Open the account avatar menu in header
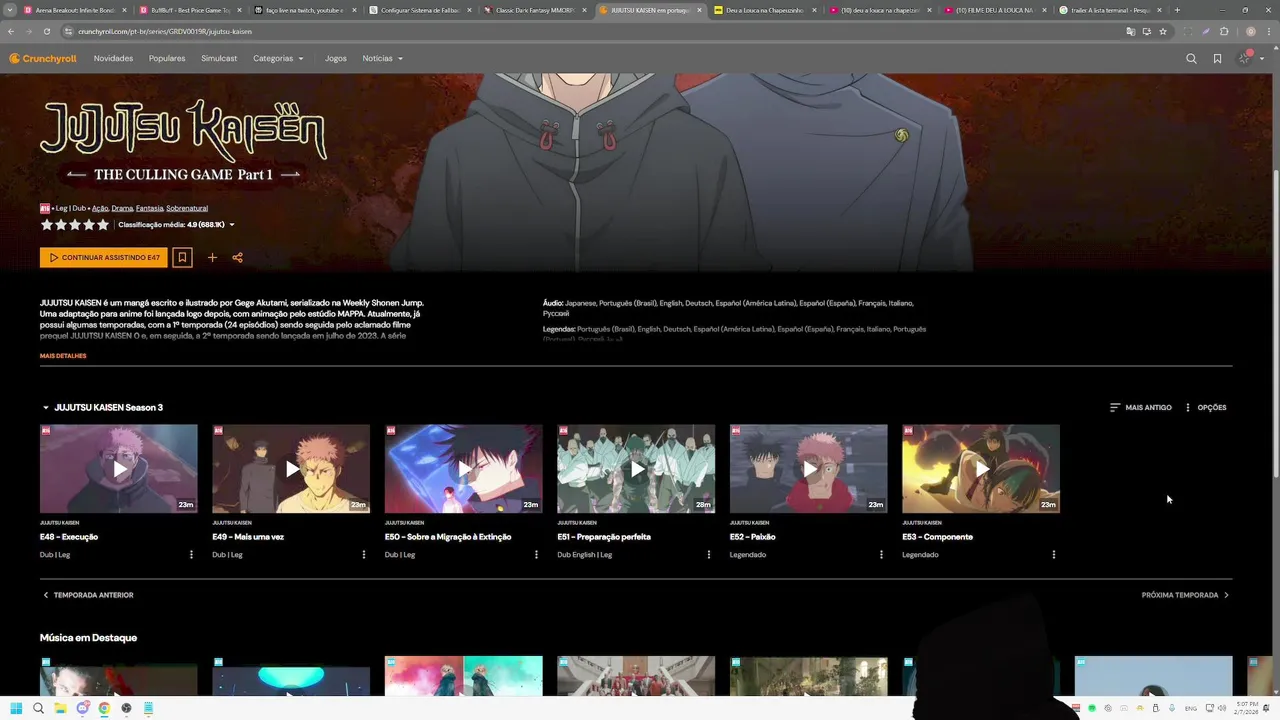The image size is (1280, 720). point(1249,59)
